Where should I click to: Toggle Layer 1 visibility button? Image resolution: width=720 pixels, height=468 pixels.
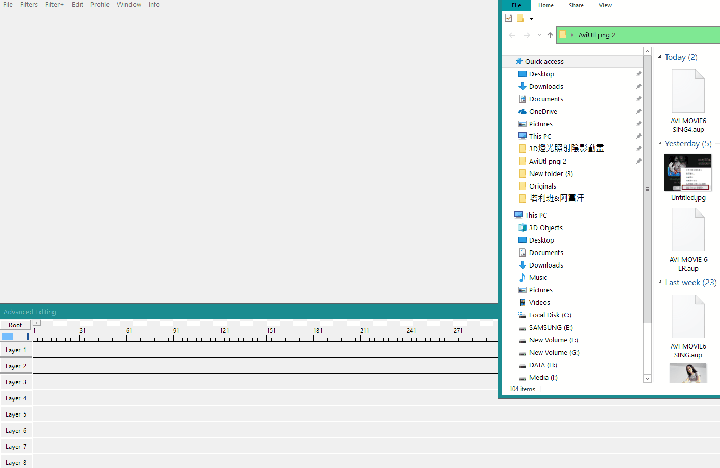(16, 350)
